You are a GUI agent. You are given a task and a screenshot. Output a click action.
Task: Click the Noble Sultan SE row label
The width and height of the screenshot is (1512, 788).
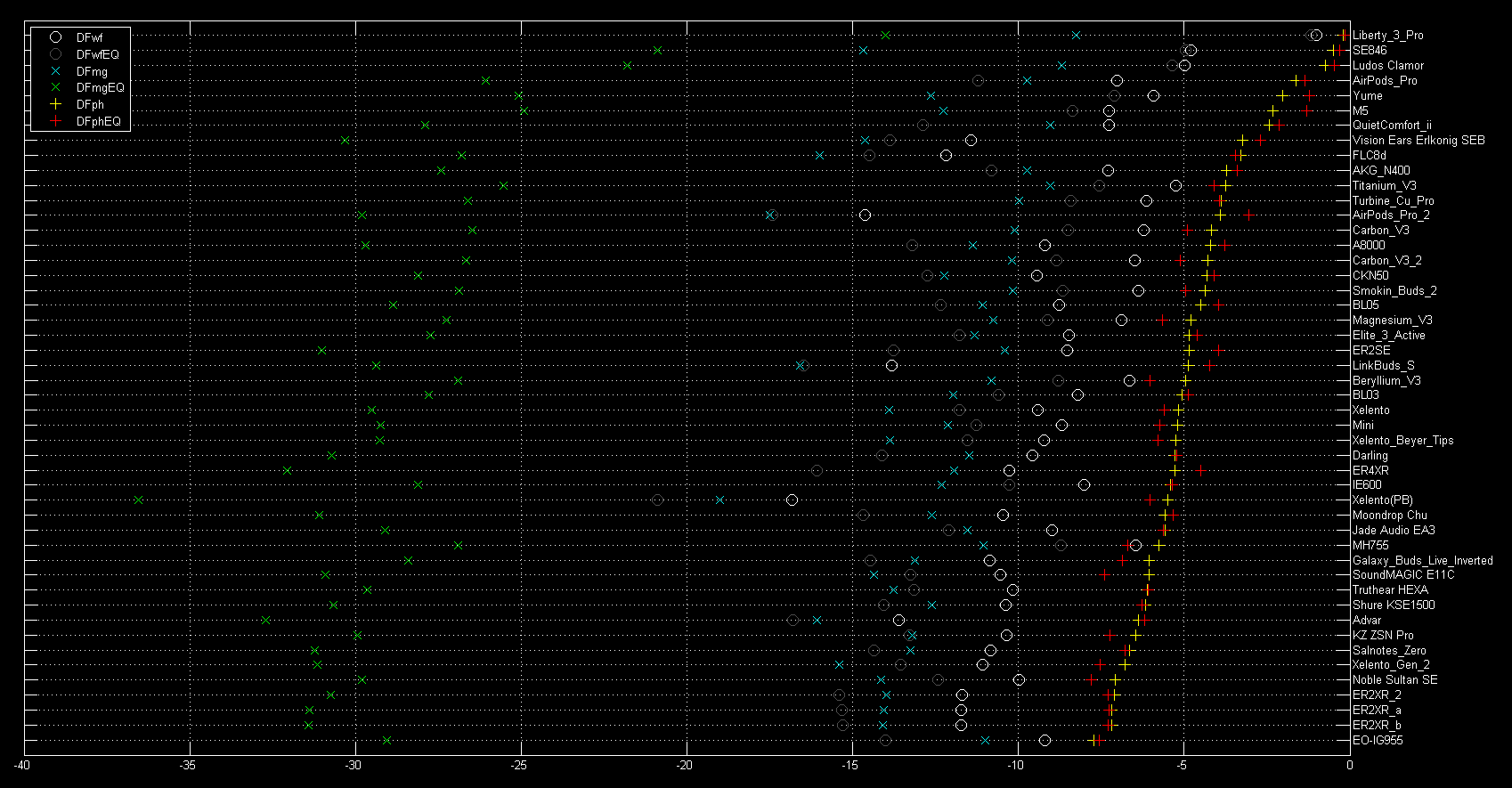pos(1395,680)
